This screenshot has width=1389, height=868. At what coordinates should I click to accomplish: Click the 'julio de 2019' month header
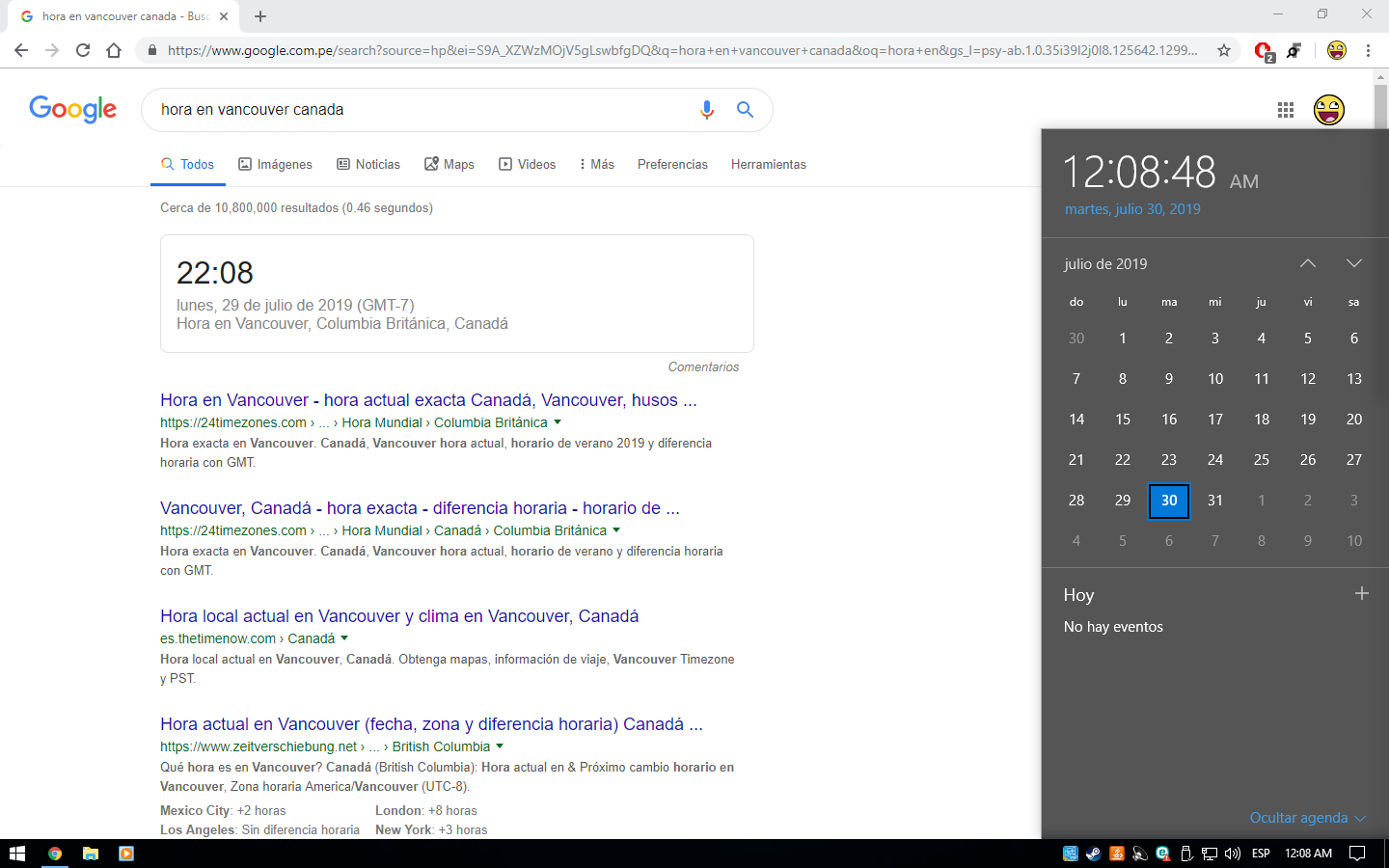[x=1105, y=264]
